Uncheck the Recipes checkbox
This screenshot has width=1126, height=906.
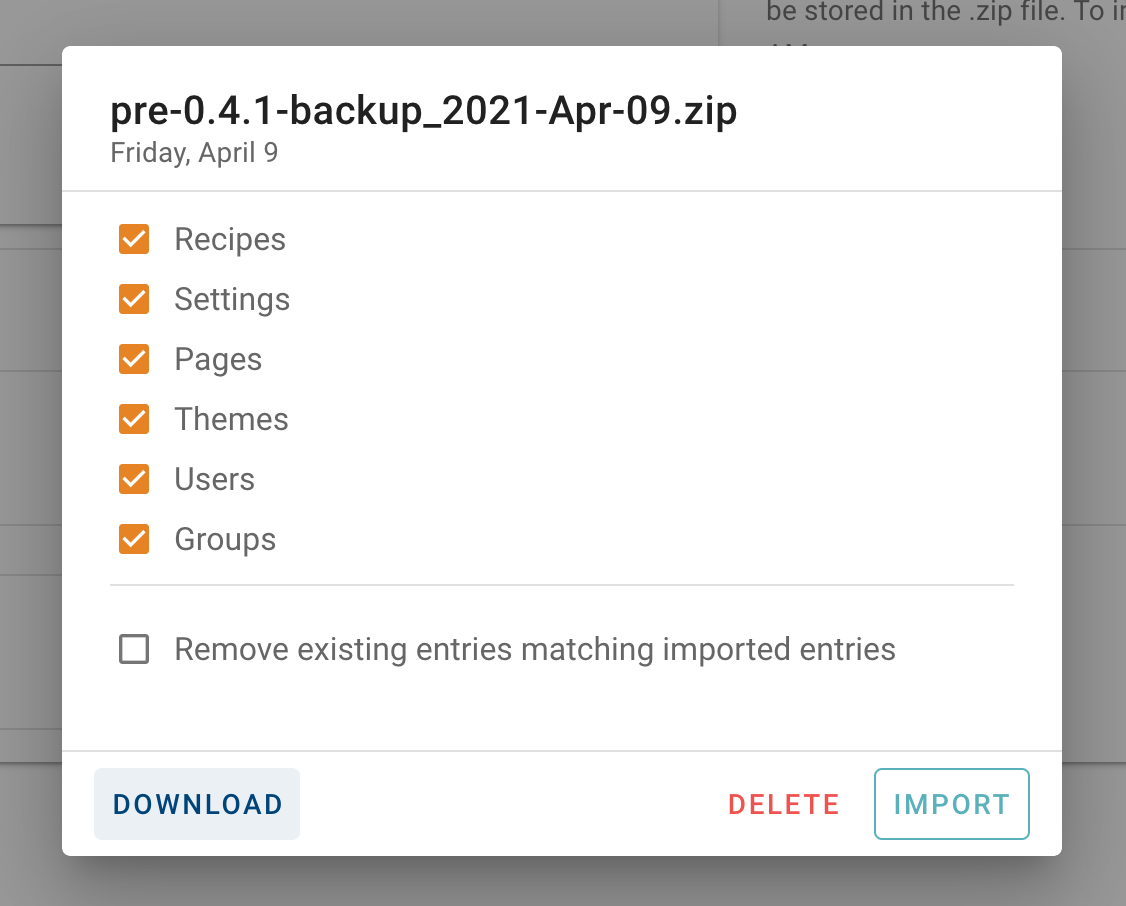coord(134,239)
